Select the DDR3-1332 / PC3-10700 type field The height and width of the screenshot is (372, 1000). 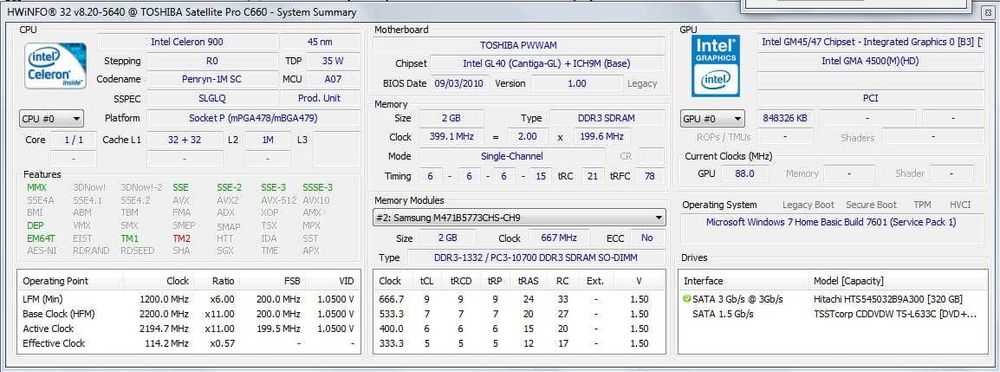tap(535, 257)
